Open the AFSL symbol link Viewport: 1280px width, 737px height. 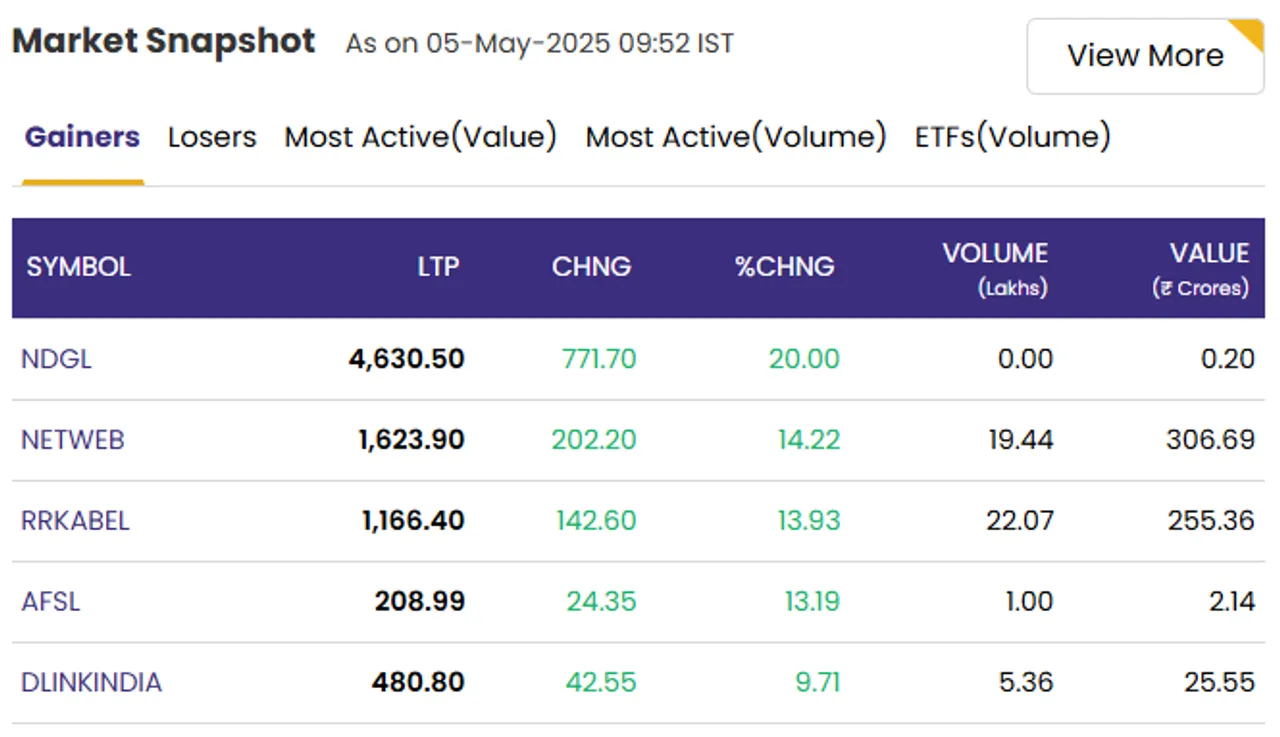50,602
